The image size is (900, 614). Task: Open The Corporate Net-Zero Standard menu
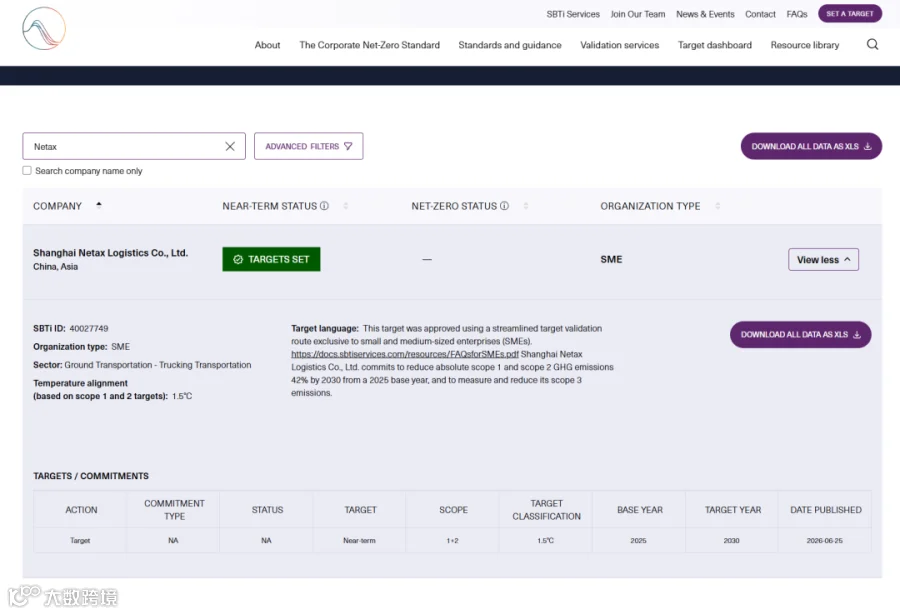pyautogui.click(x=370, y=45)
